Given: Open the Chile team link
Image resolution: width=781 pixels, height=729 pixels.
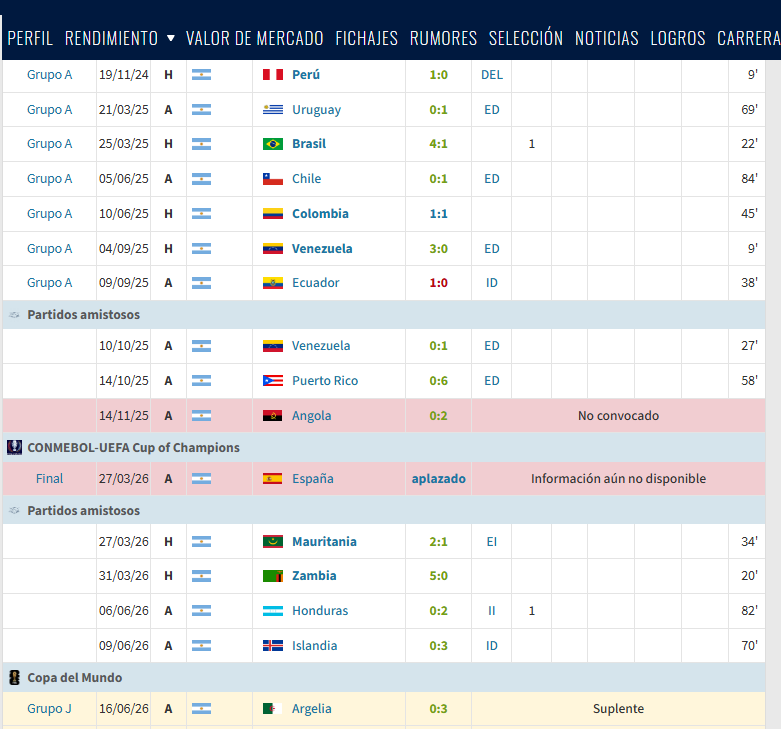Looking at the screenshot, I should (x=306, y=179).
